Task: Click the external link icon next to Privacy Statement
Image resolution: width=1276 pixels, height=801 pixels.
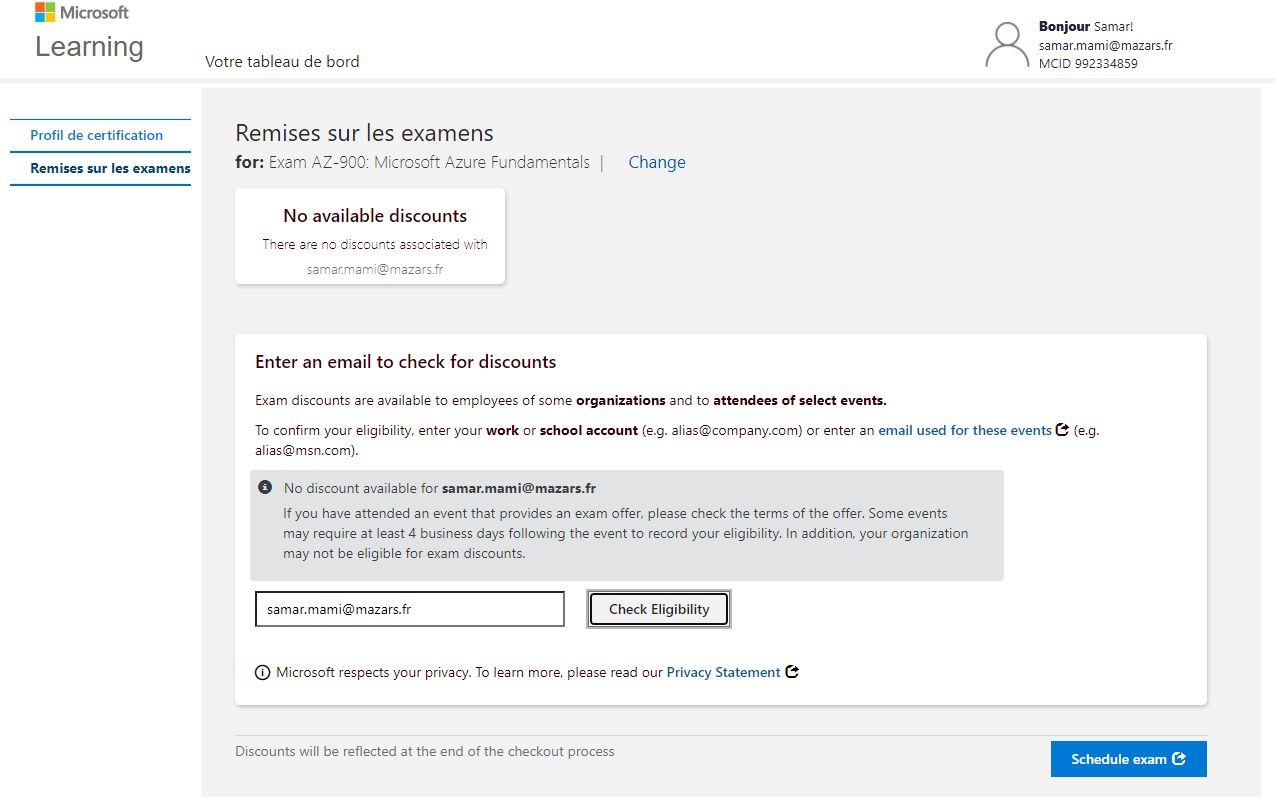Action: pyautogui.click(x=792, y=671)
